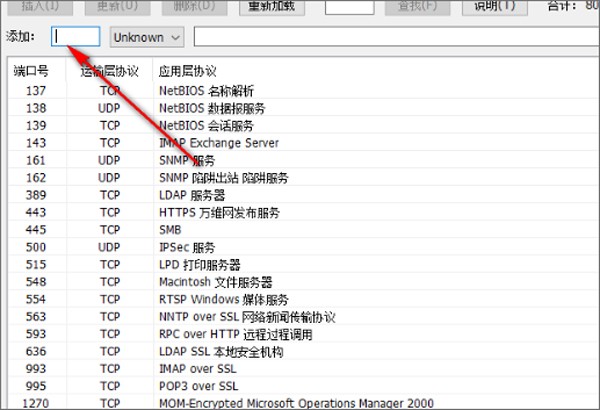Select the port 500 IPSec 服务 row

[187, 247]
